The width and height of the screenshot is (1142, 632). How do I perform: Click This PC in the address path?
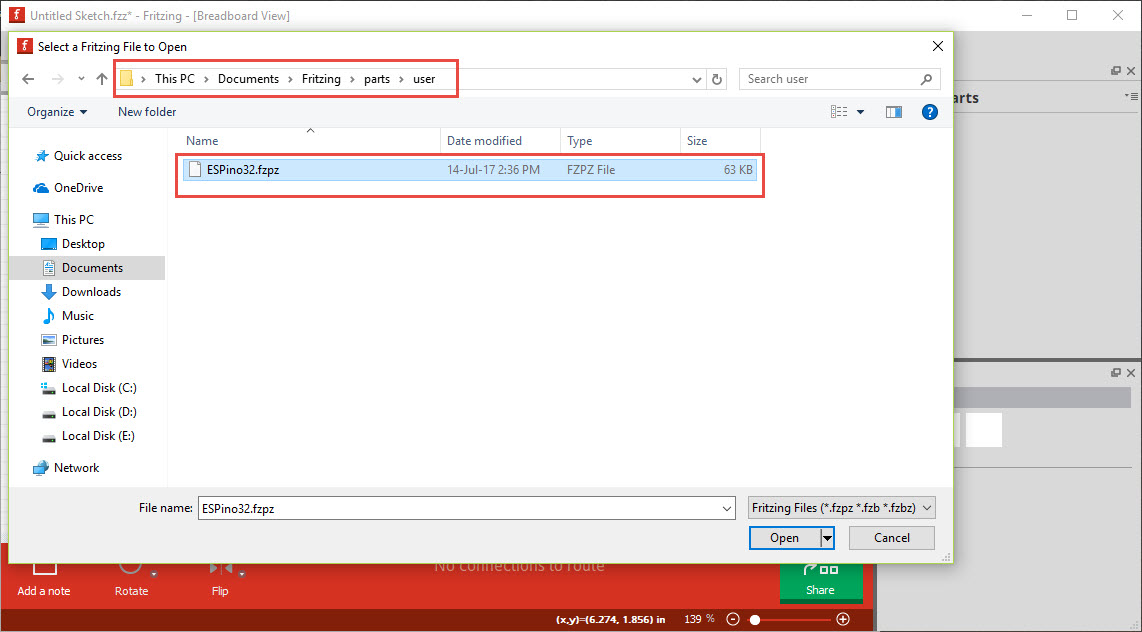175,79
